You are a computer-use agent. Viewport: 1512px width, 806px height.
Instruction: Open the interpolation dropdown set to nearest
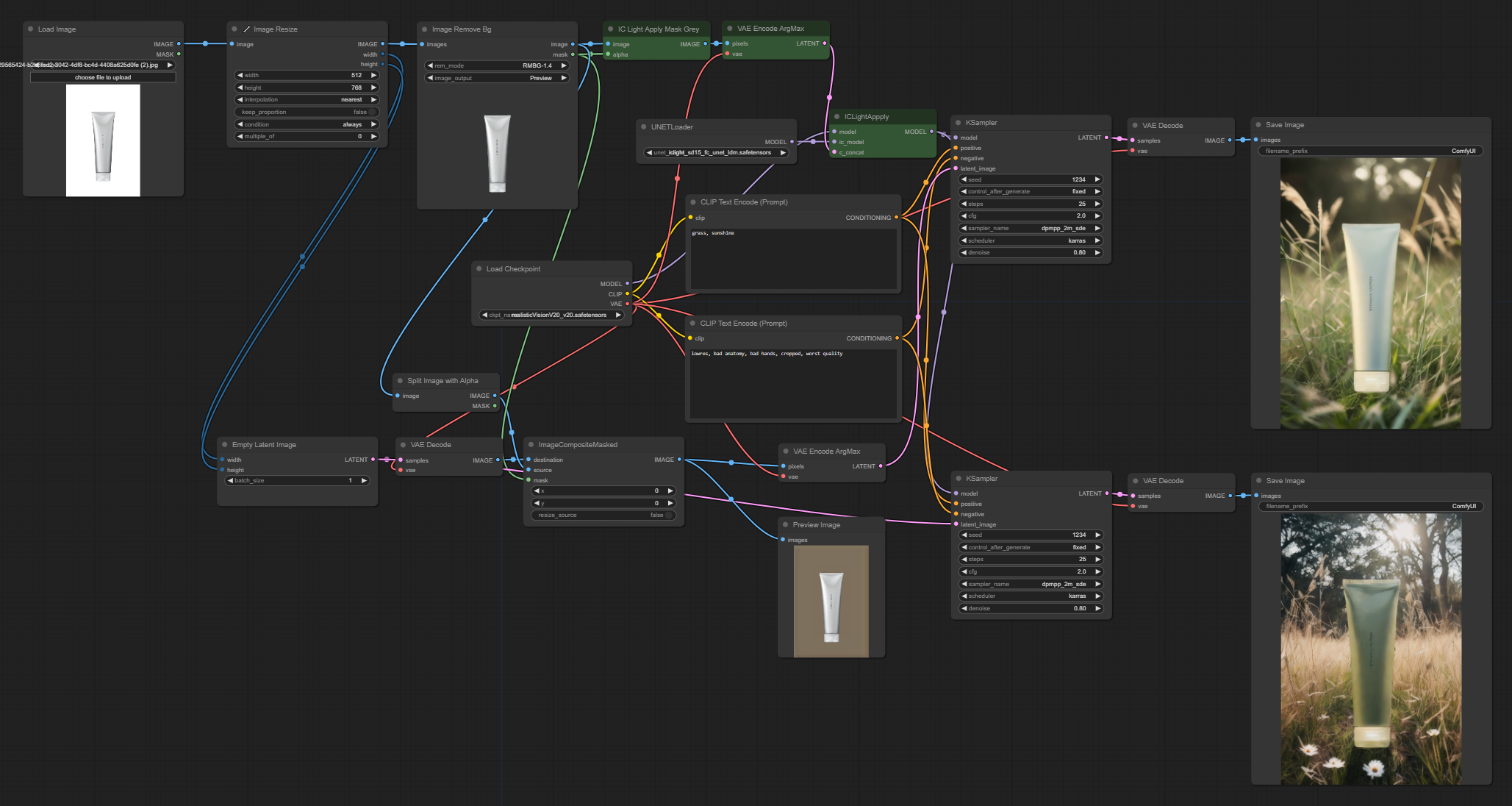click(307, 100)
